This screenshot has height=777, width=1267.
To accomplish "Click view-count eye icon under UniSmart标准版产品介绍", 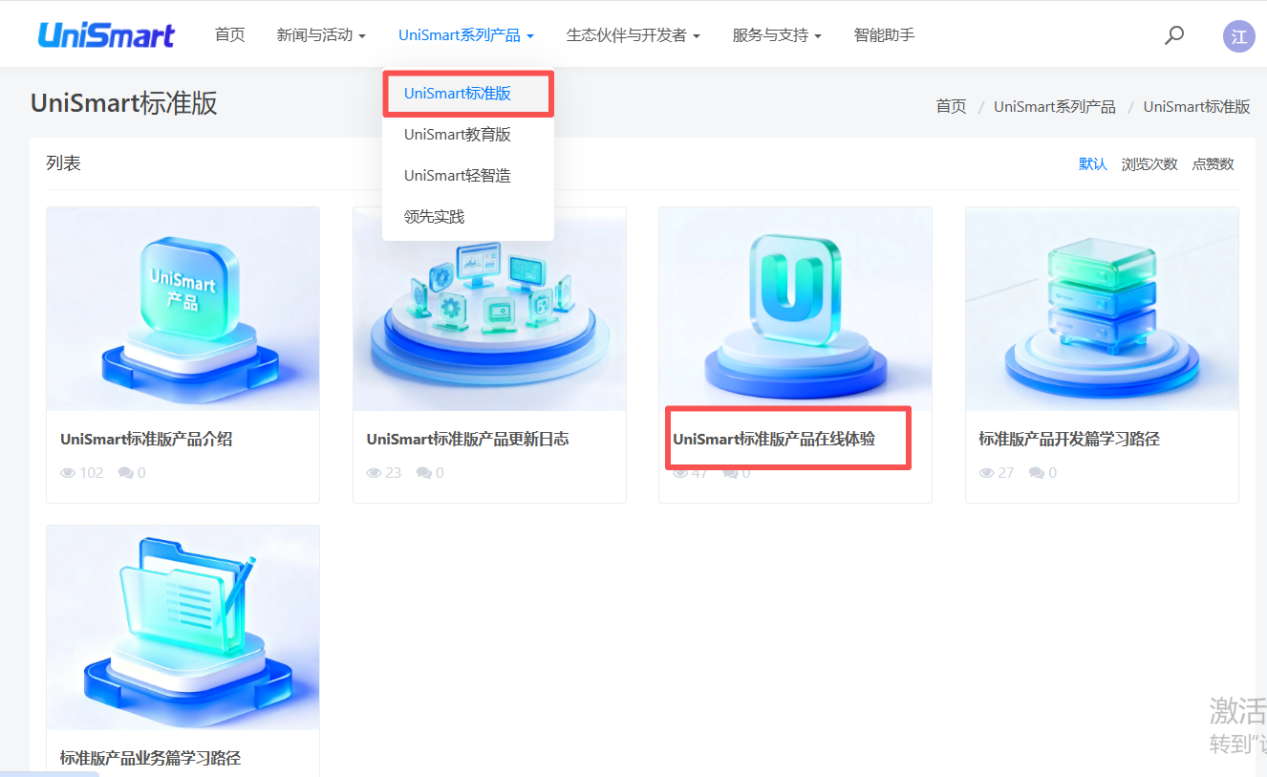I will (x=68, y=473).
